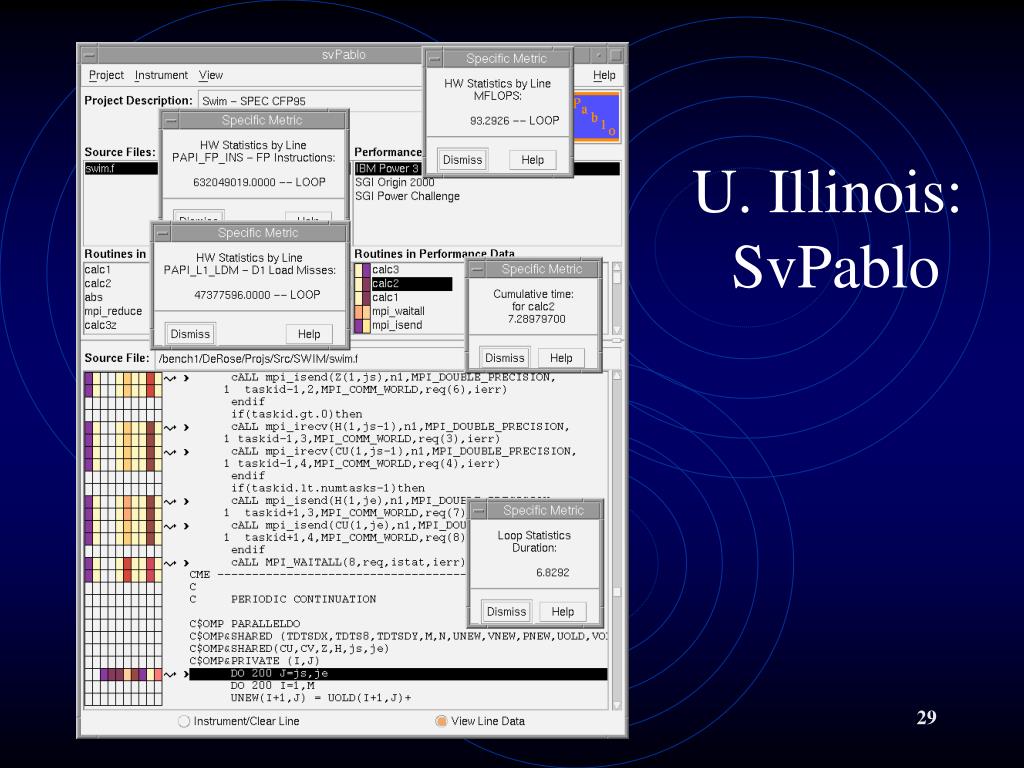
Task: Open window menu of svPablo title bar
Action: 89,55
